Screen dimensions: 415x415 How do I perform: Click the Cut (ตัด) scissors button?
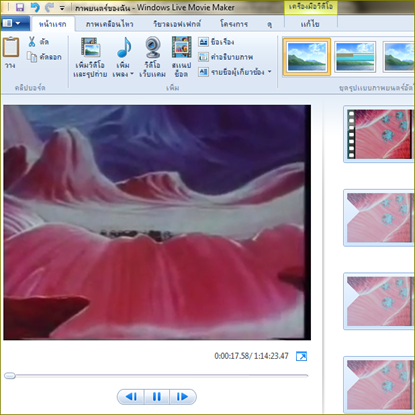click(39, 42)
